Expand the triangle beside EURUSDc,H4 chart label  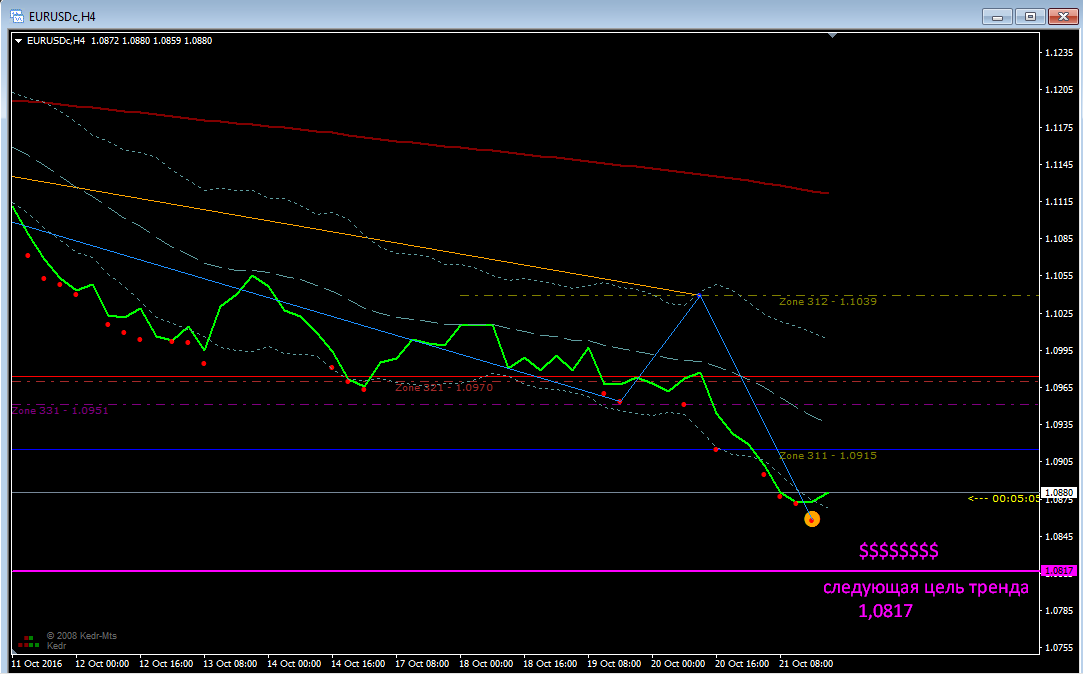click(18, 41)
